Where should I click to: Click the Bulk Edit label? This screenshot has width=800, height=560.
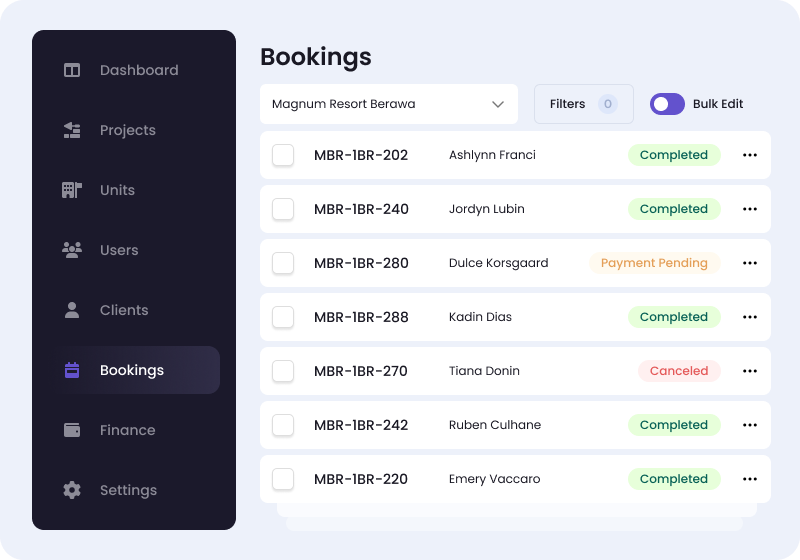pos(718,104)
